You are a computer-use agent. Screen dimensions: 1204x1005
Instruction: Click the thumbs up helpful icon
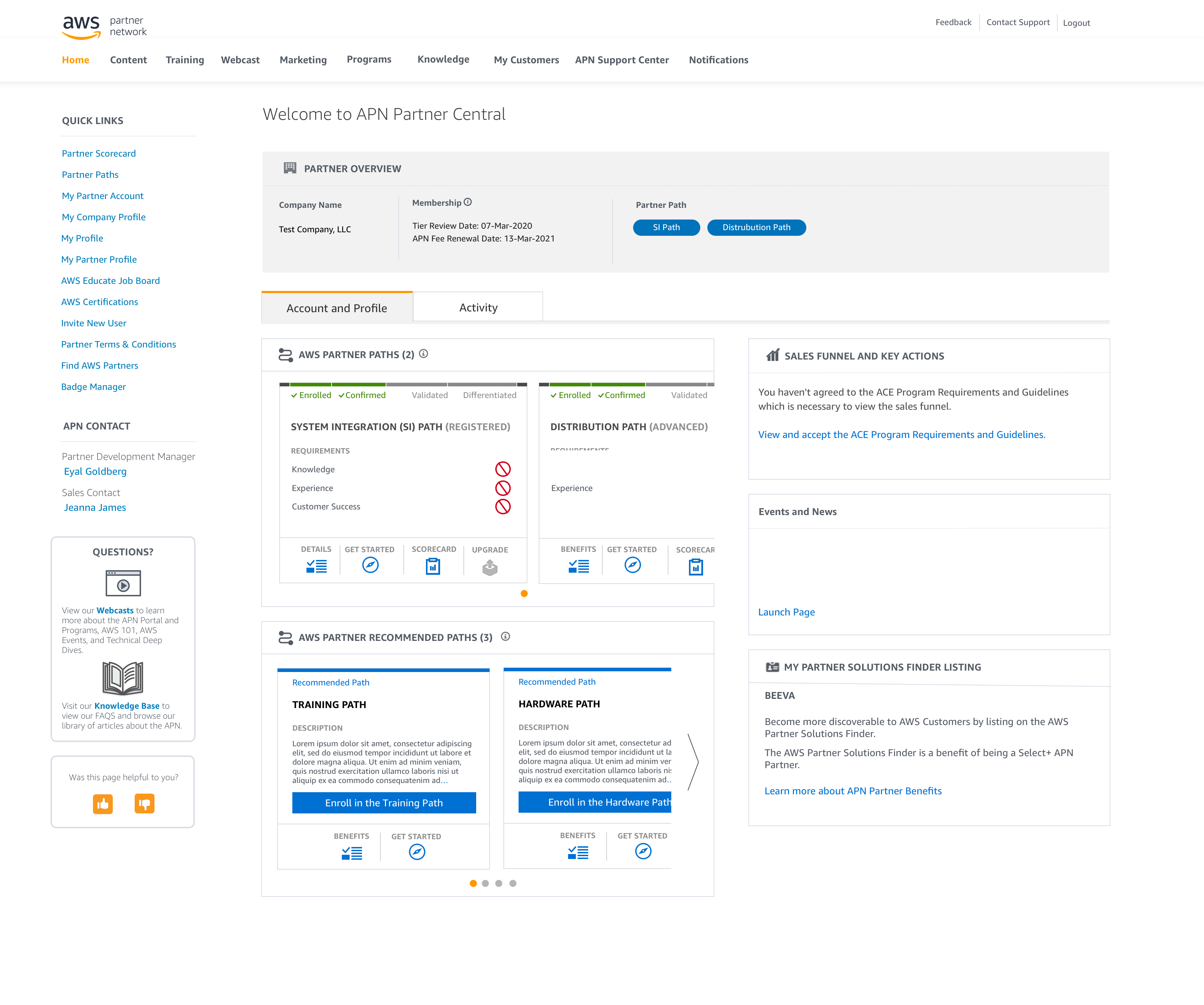tap(103, 804)
